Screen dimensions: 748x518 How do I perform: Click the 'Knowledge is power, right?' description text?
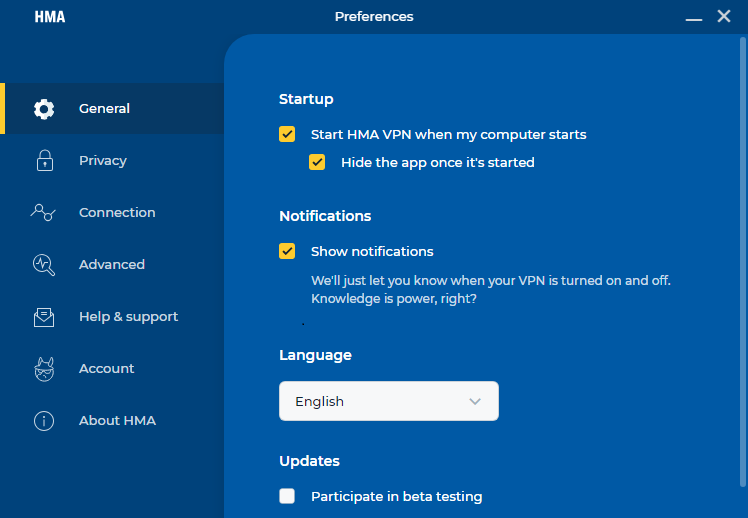[394, 299]
